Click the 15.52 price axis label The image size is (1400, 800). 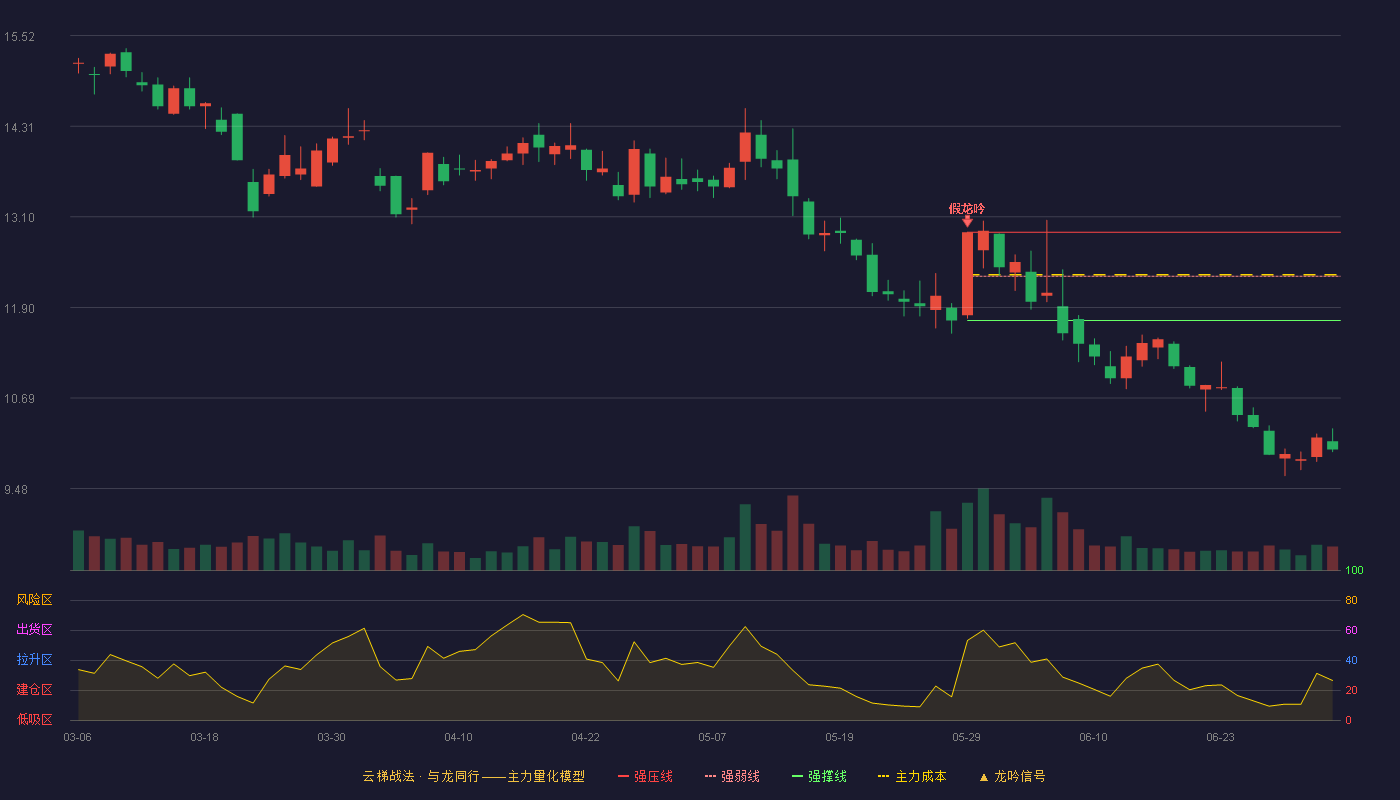pyautogui.click(x=19, y=37)
